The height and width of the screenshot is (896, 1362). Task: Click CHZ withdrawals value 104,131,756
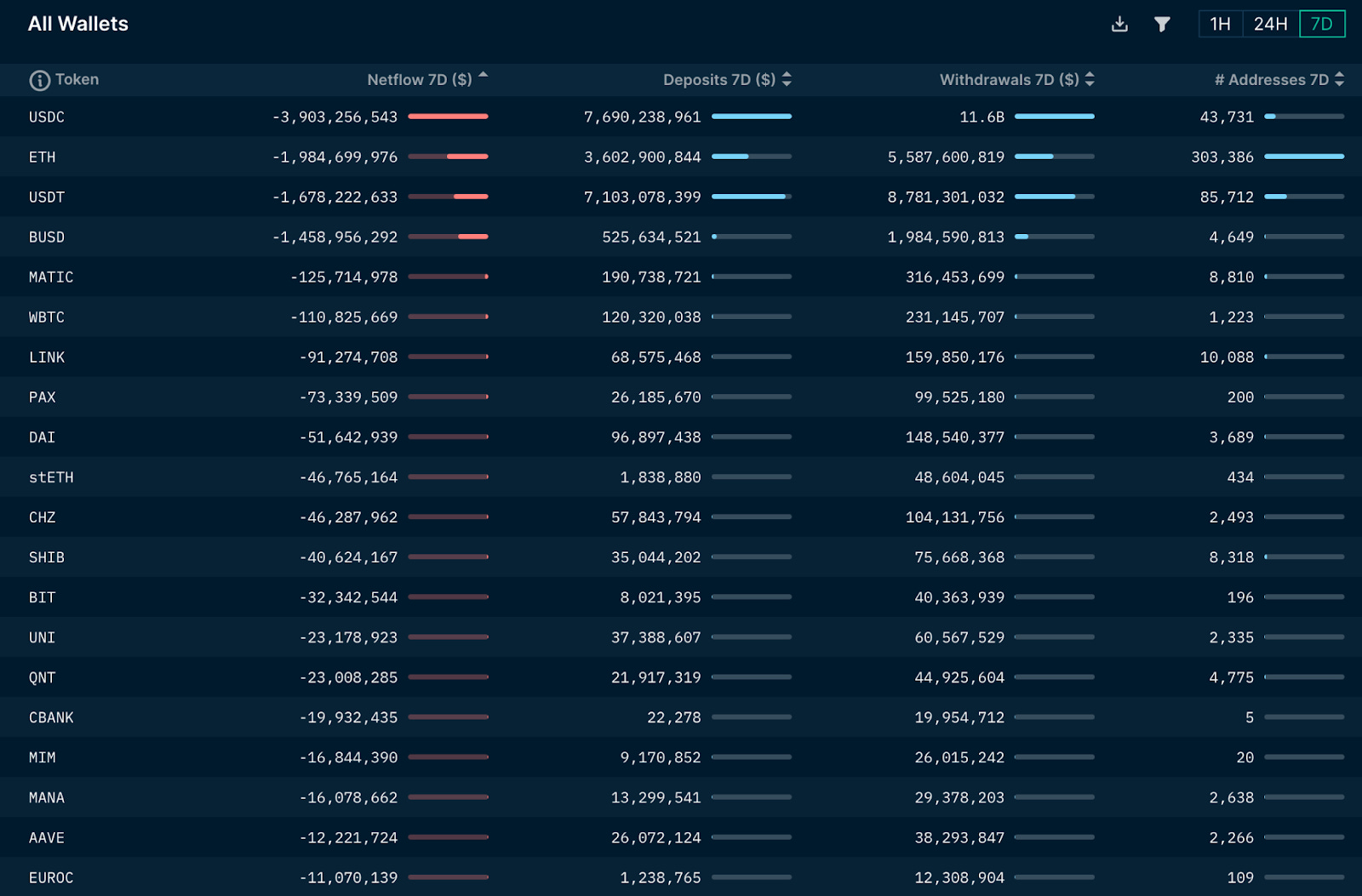(955, 516)
